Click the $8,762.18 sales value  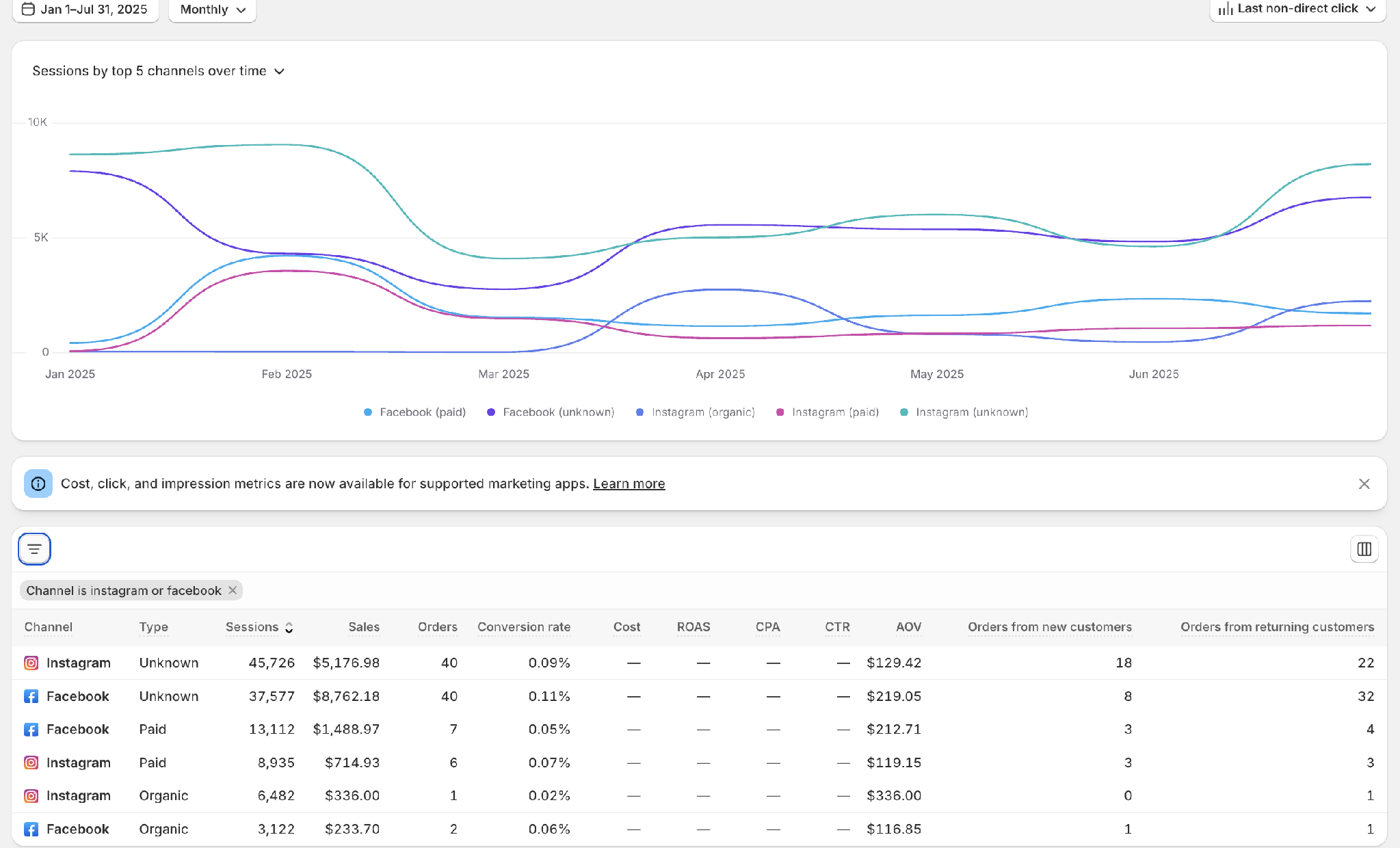(346, 696)
